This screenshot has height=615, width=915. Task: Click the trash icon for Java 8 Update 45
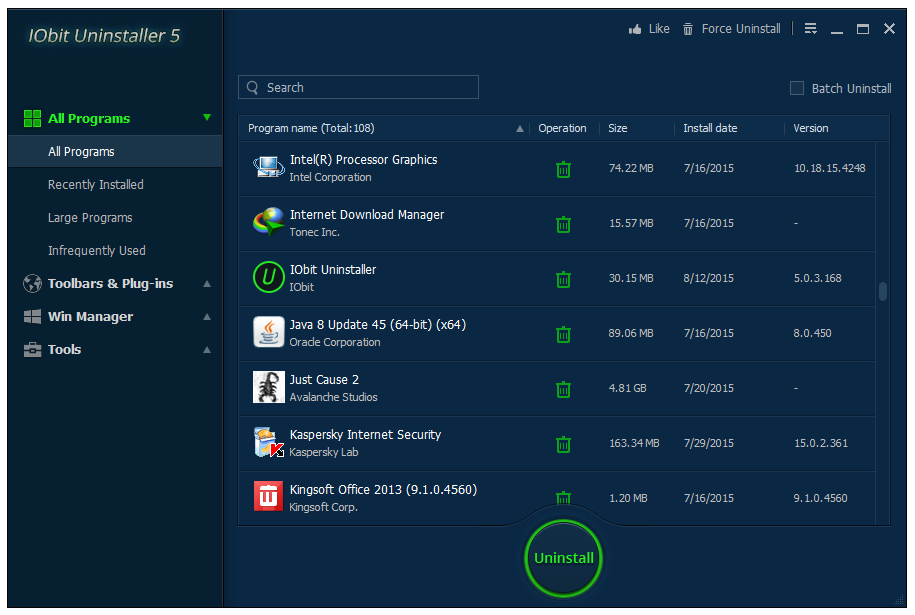point(563,334)
